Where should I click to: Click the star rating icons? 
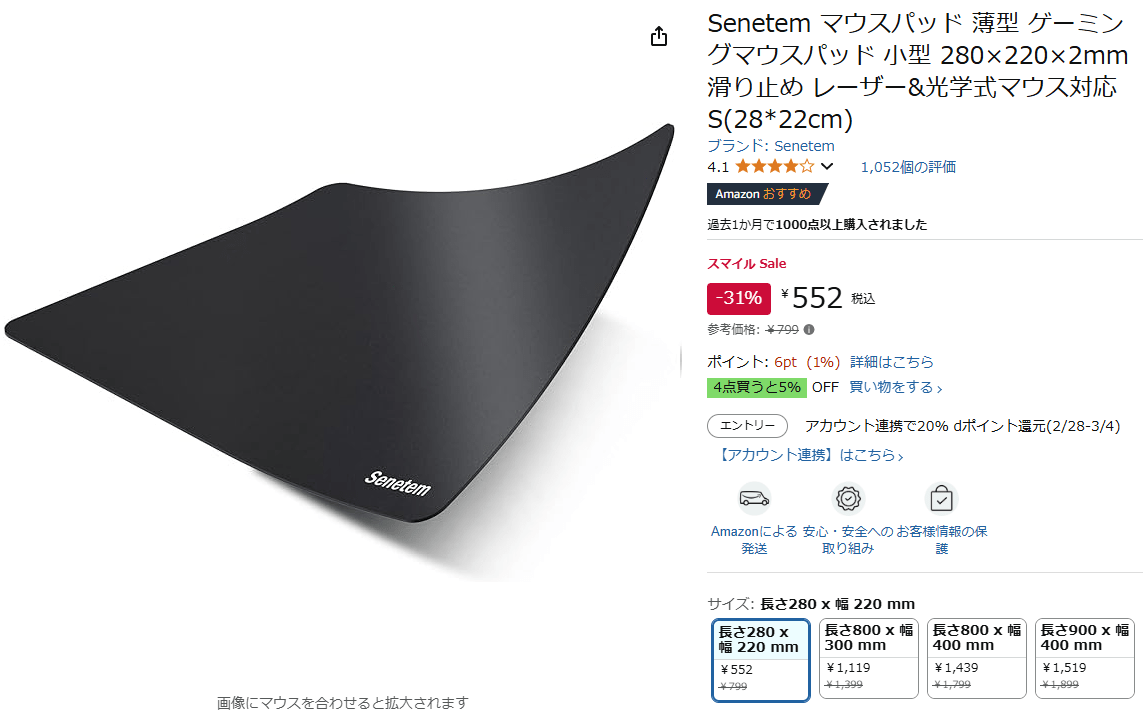[774, 167]
